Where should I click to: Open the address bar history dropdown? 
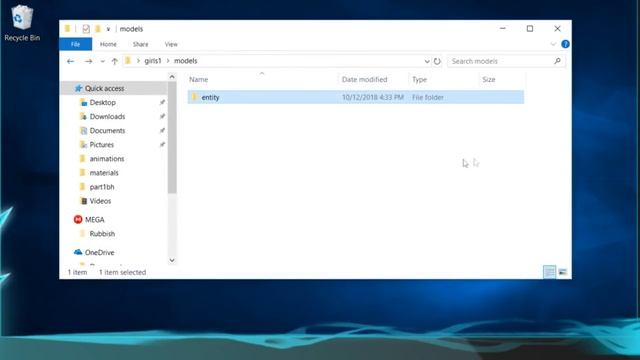(x=427, y=61)
